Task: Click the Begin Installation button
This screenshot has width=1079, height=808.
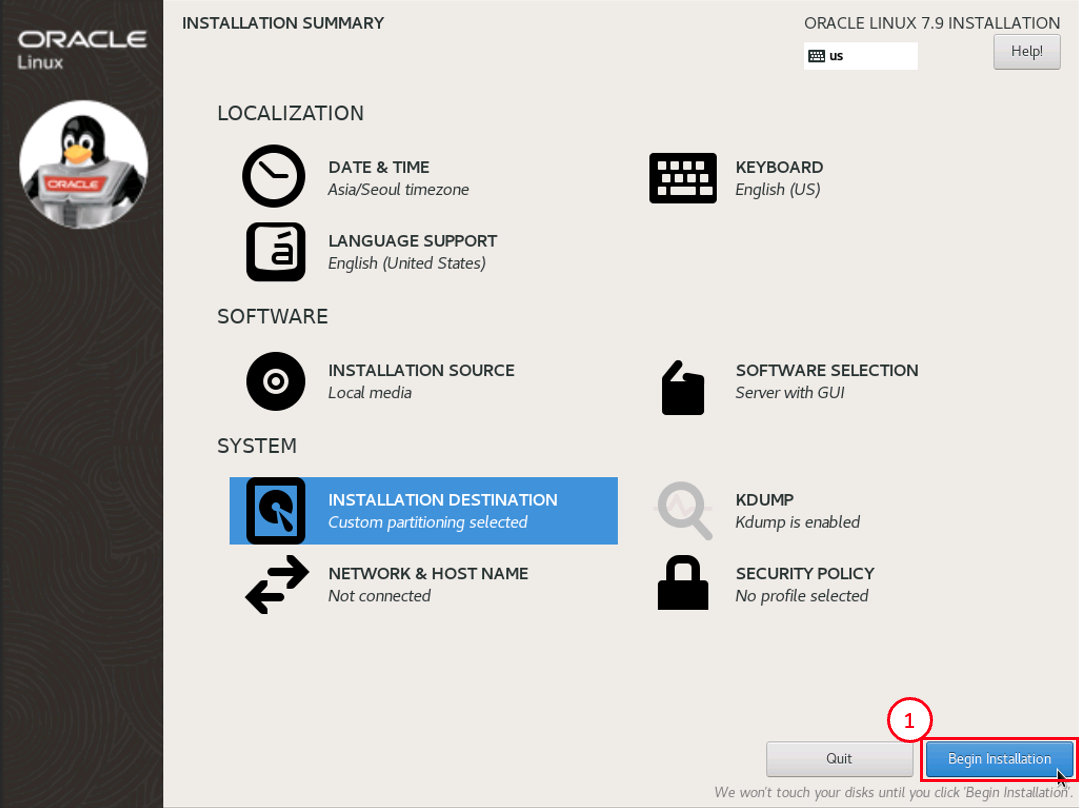Action: coord(999,758)
